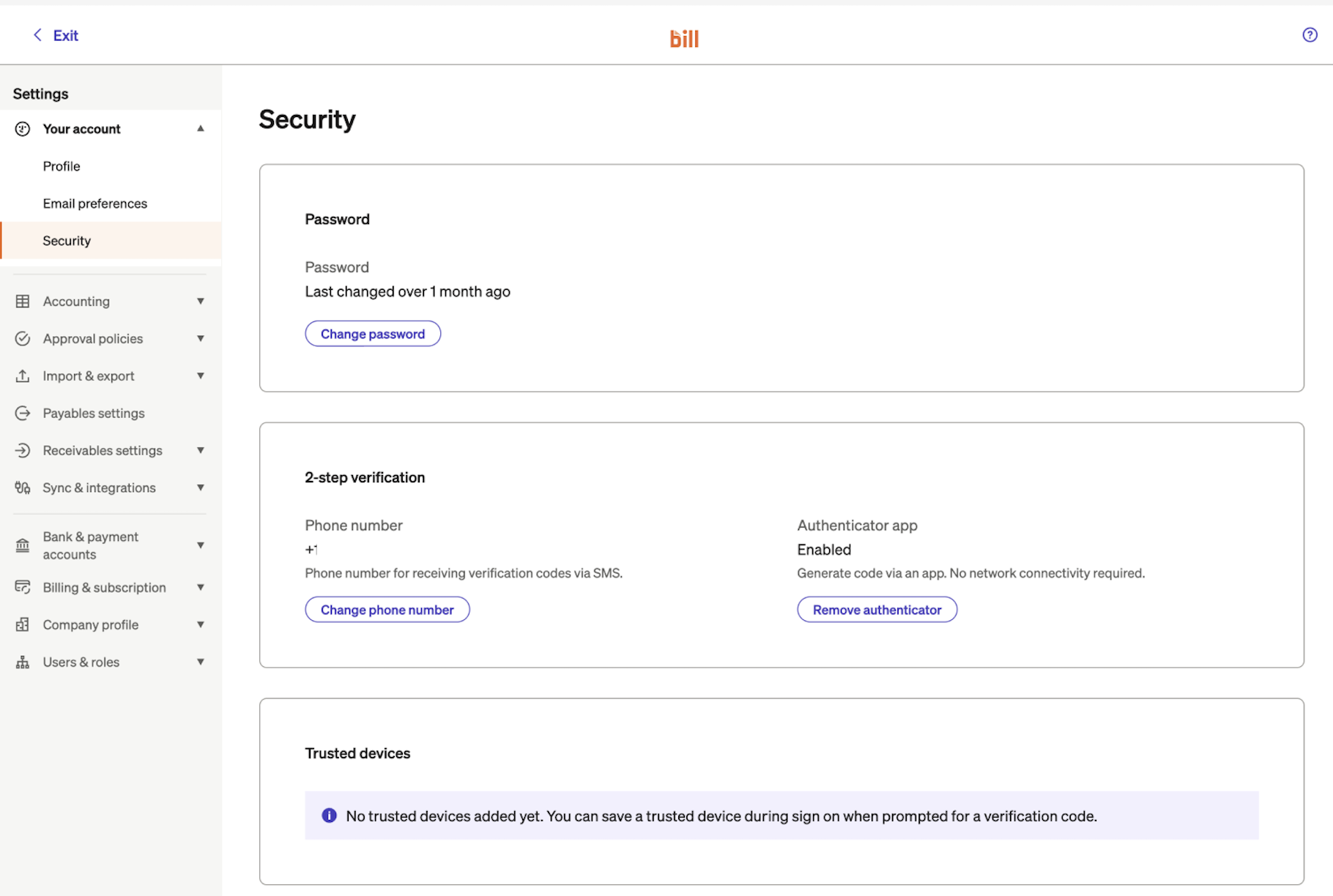Viewport: 1333px width, 896px height.
Task: Click the Approval policies checkmark icon
Action: pos(23,339)
